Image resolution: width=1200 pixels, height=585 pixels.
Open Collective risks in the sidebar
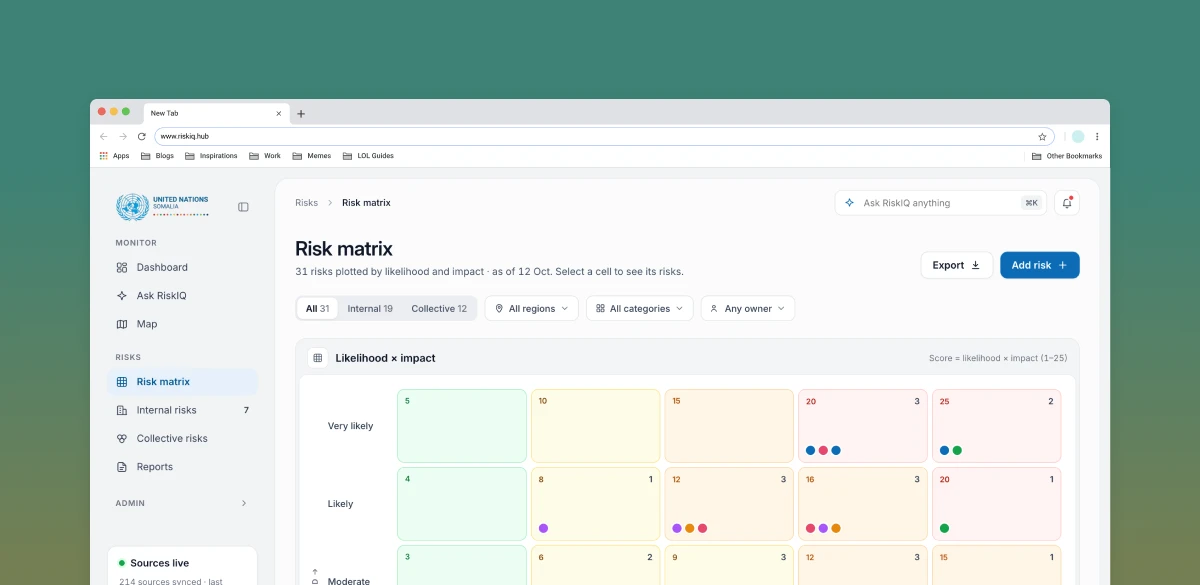coord(182,439)
